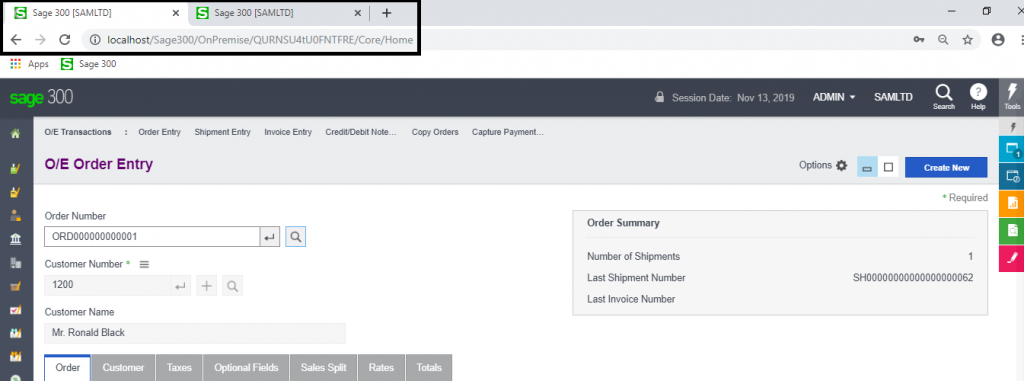Image resolution: width=1024 pixels, height=381 pixels.
Task: Click the Order Number input field
Action: coord(152,237)
